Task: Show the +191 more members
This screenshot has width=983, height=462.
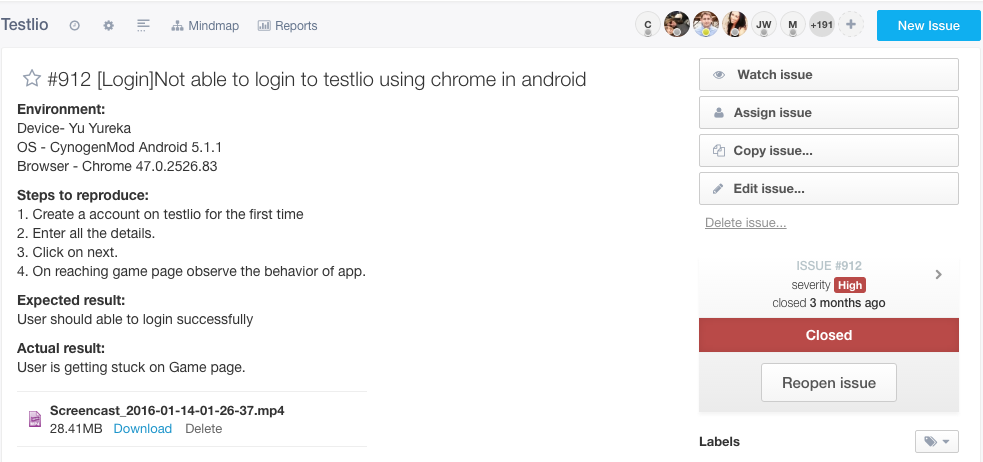Action: click(822, 25)
